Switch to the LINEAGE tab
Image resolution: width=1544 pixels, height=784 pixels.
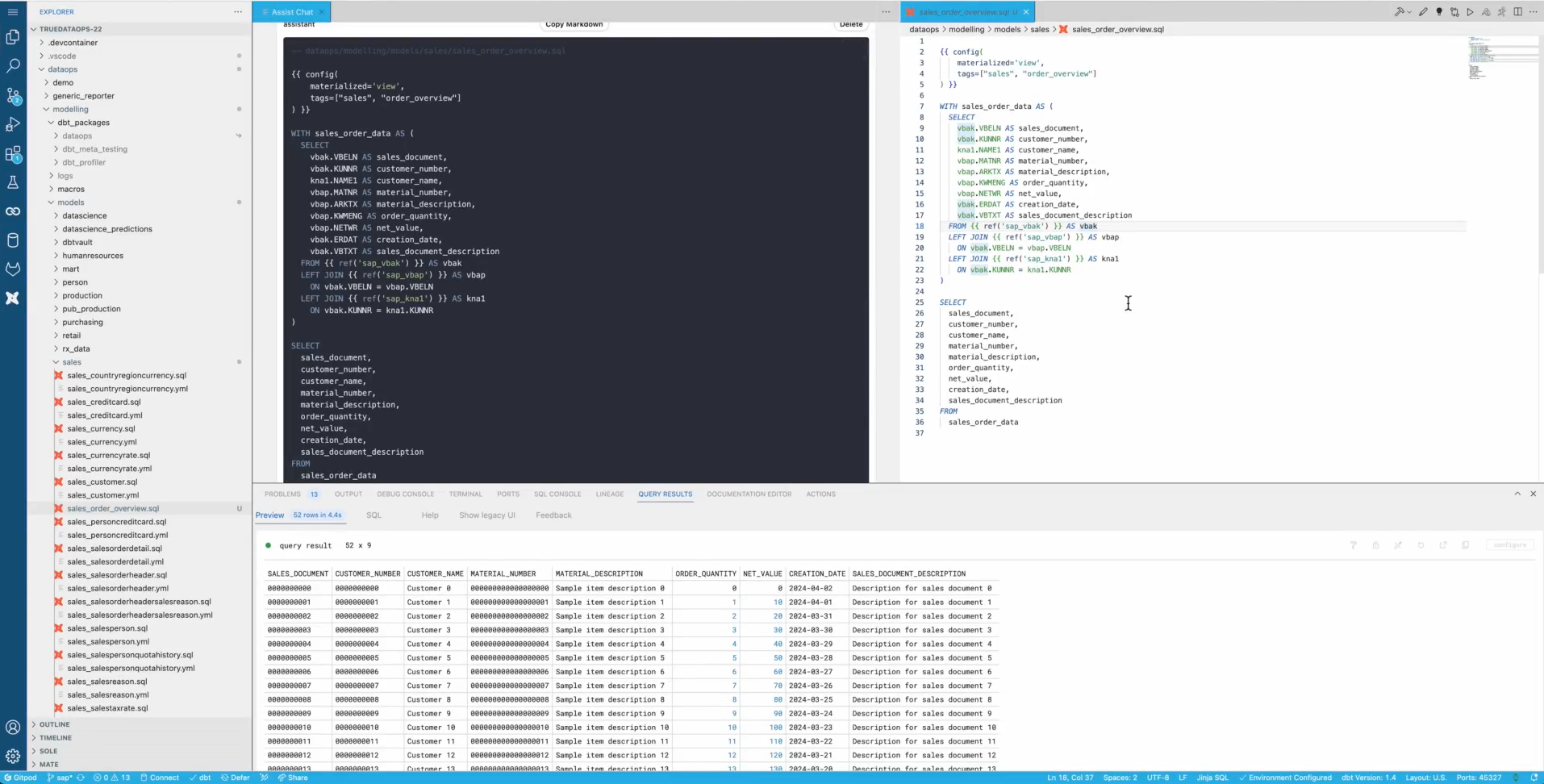610,494
